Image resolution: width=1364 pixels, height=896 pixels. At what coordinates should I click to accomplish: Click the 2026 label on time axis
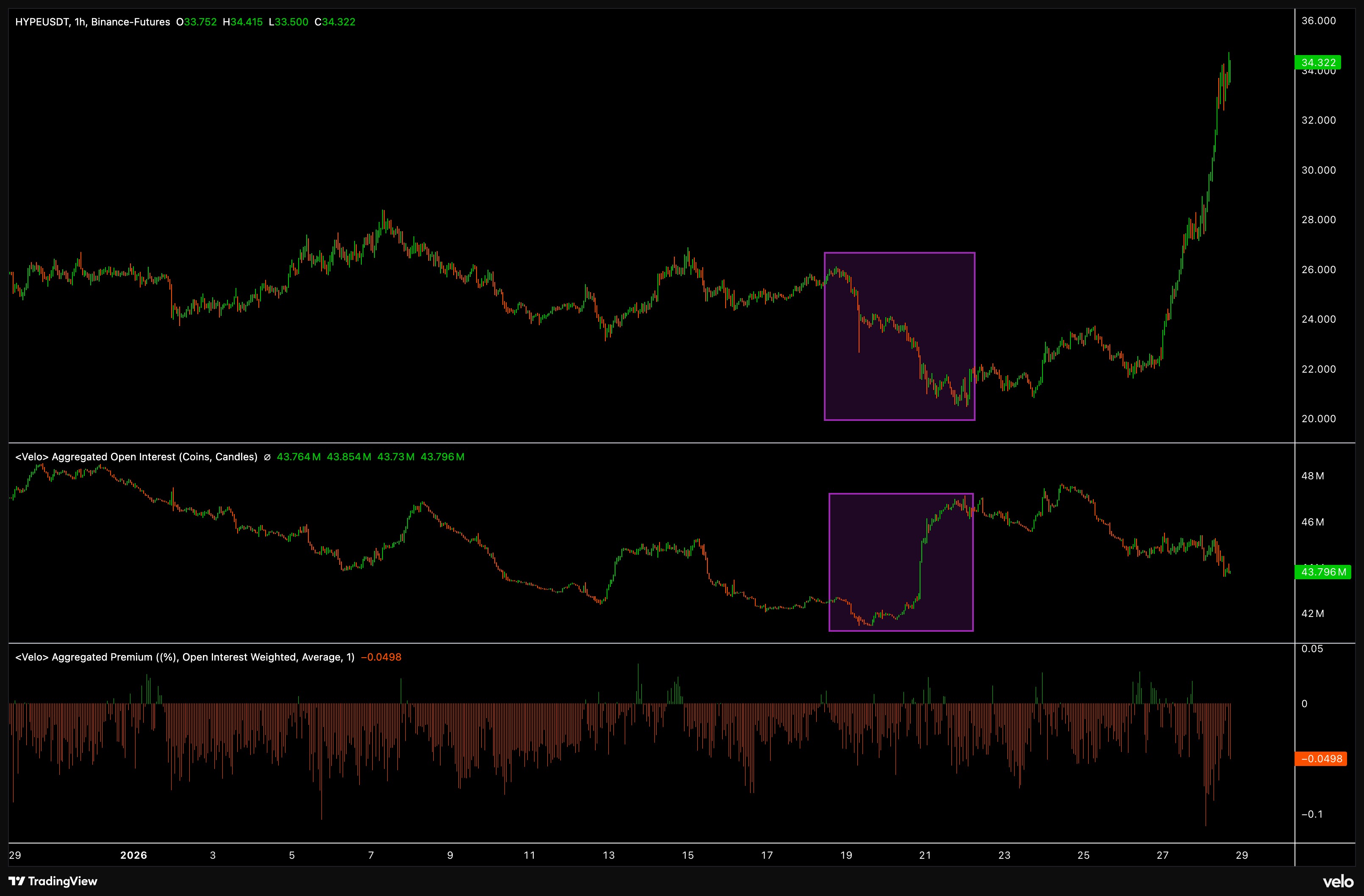133,855
